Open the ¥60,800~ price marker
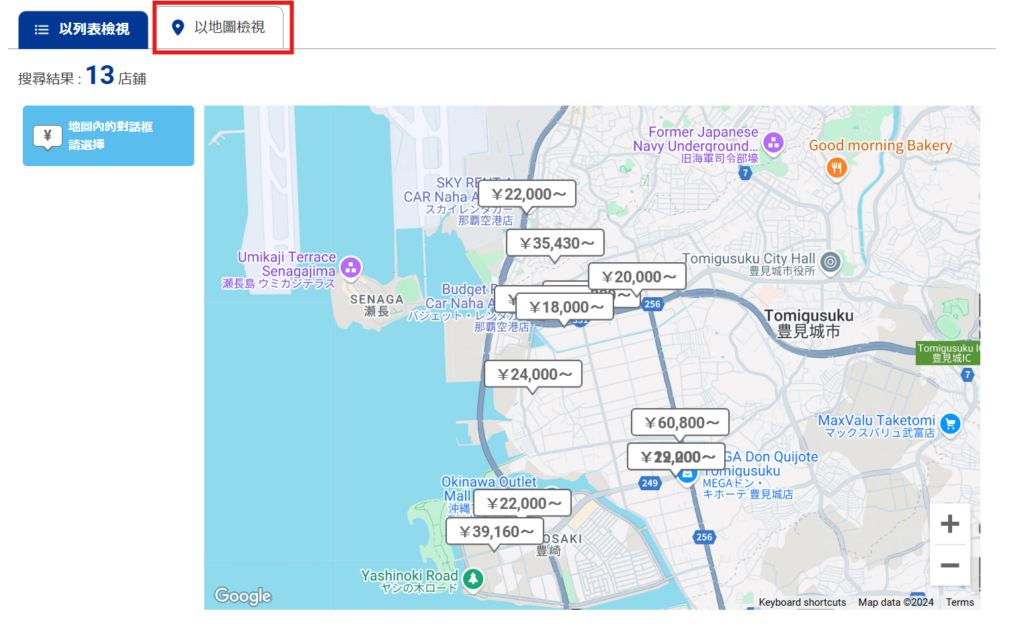1024x634 pixels. [680, 422]
